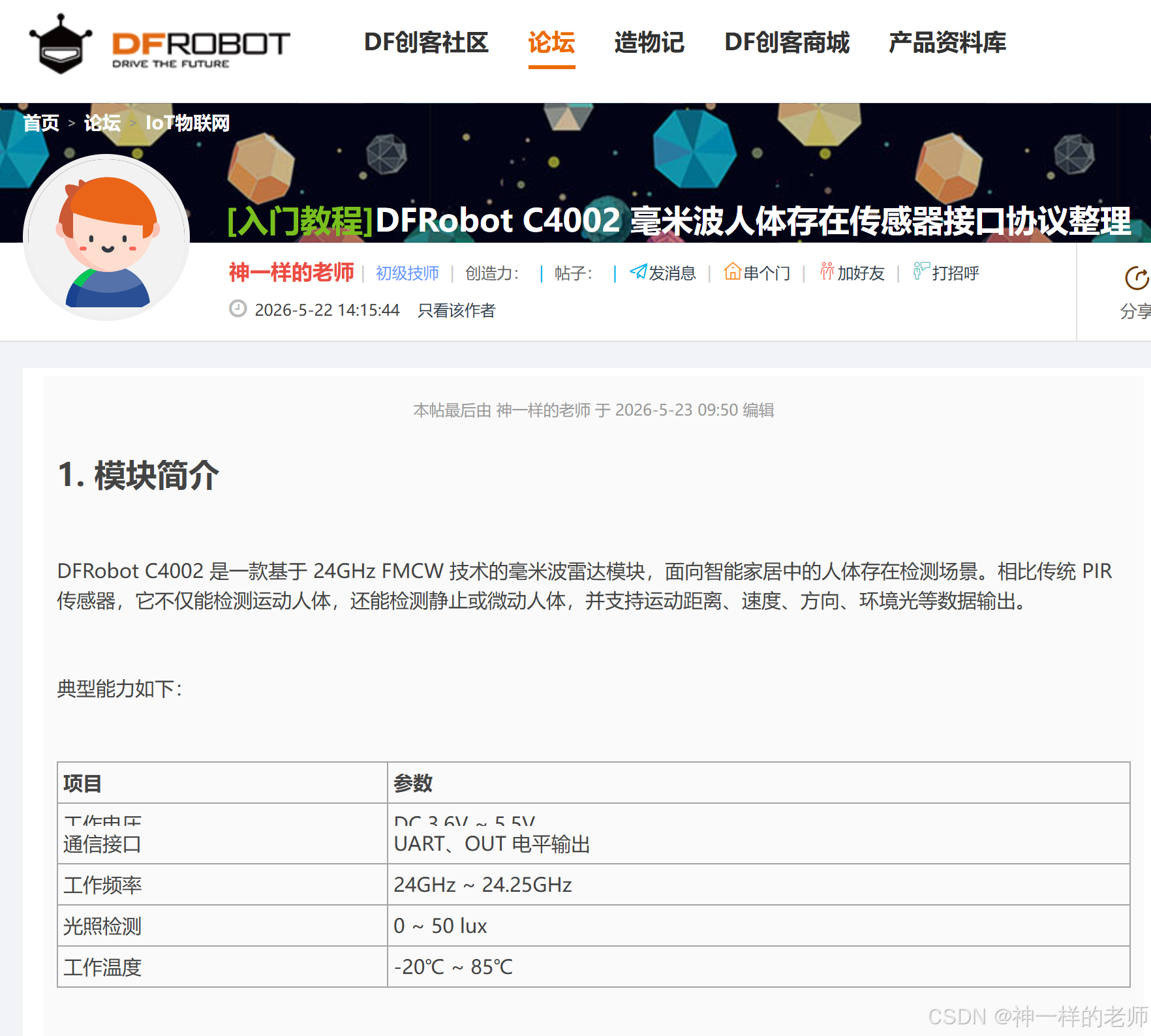The width and height of the screenshot is (1151, 1036).
Task: Click the [入门教程] category tag
Action: click(x=300, y=221)
